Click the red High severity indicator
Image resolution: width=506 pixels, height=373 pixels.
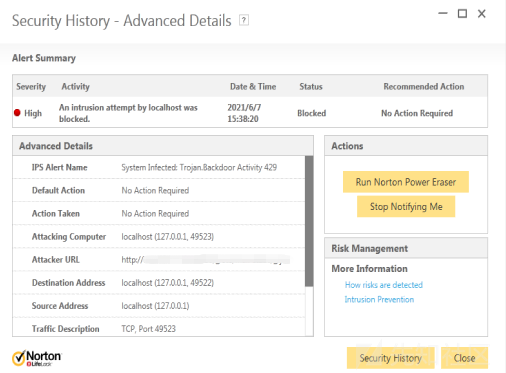[x=17, y=113]
